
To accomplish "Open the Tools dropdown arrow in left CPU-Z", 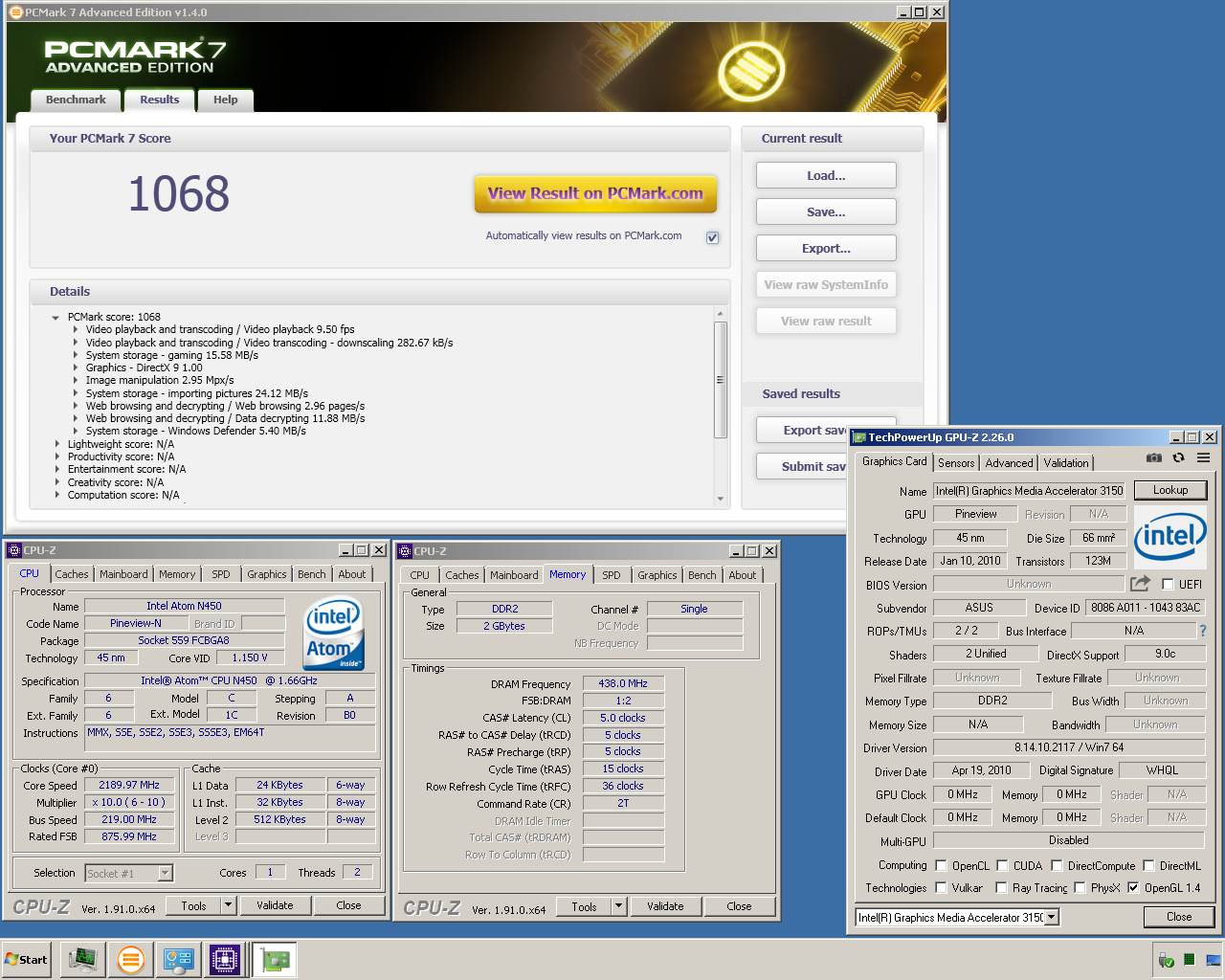I will 228,905.
